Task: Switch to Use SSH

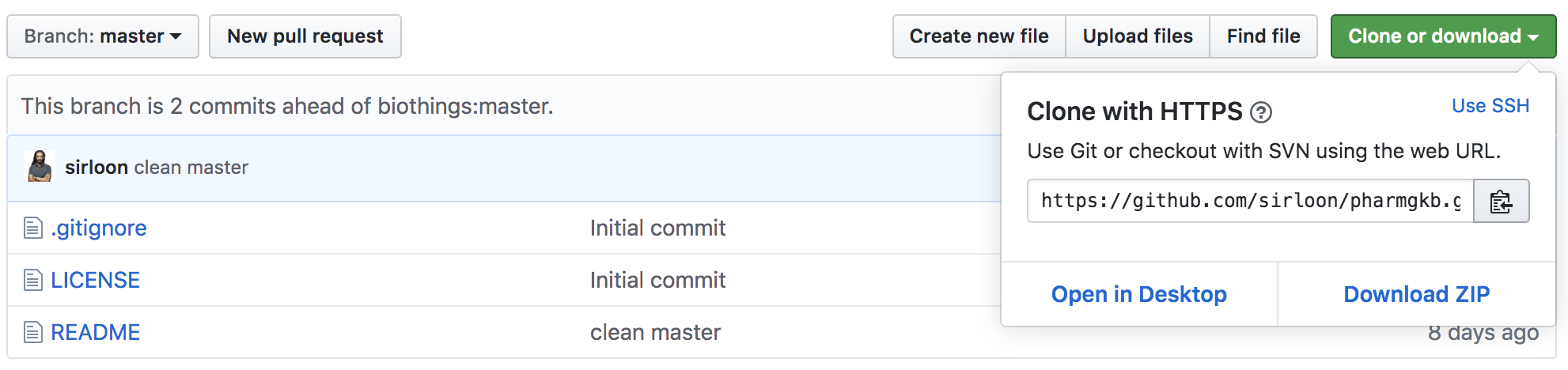Action: [1490, 106]
